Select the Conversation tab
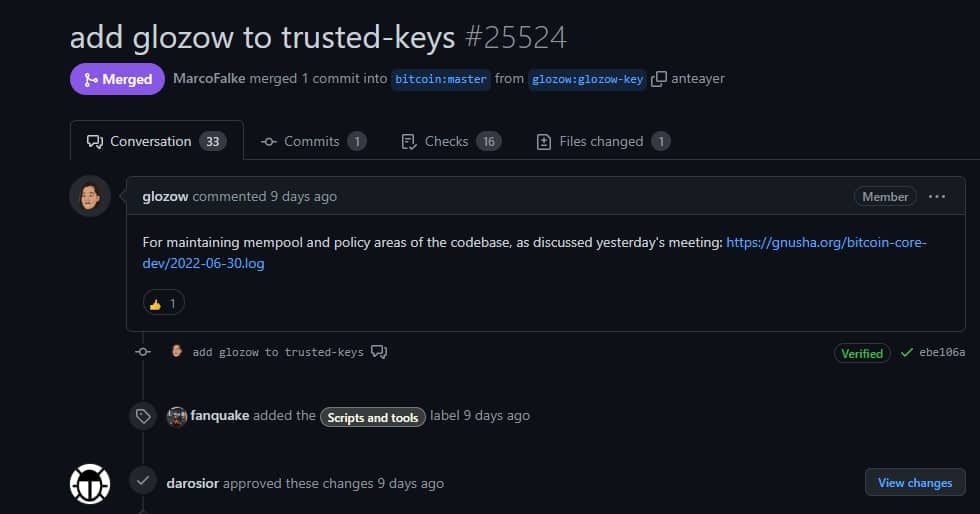This screenshot has width=980, height=514. pyautogui.click(x=156, y=141)
